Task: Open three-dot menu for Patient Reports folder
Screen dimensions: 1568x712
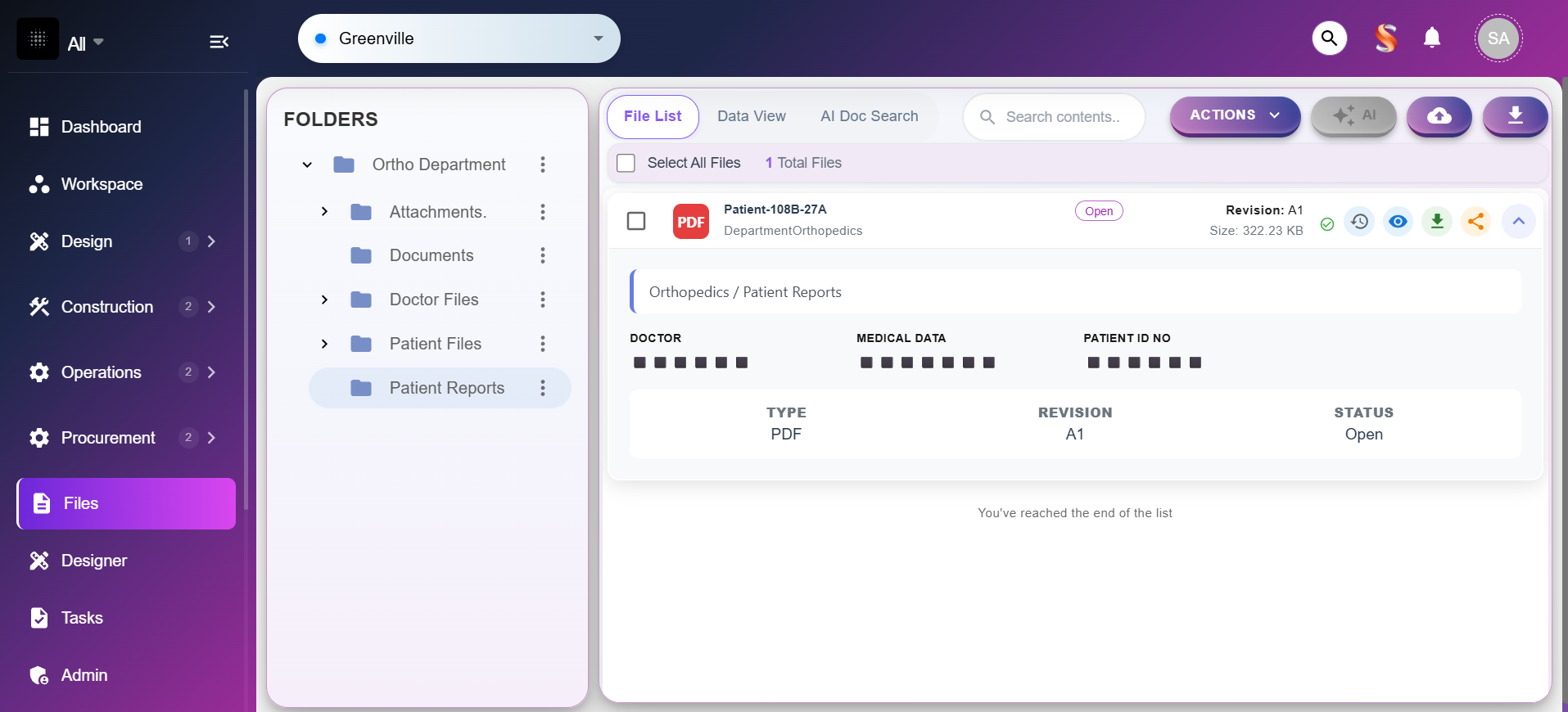Action: [542, 388]
